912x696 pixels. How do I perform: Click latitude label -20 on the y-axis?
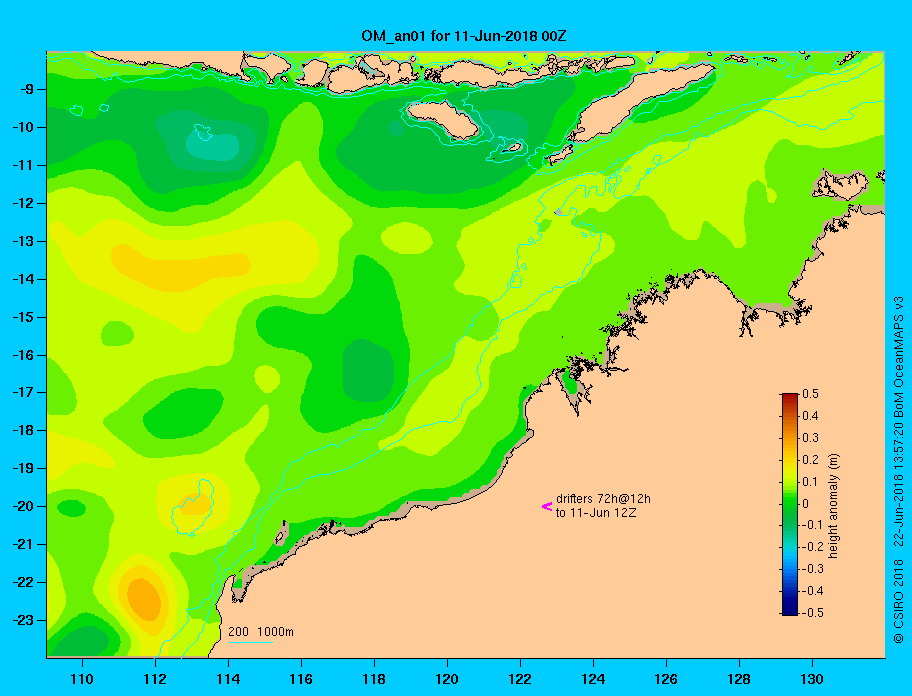[22, 506]
